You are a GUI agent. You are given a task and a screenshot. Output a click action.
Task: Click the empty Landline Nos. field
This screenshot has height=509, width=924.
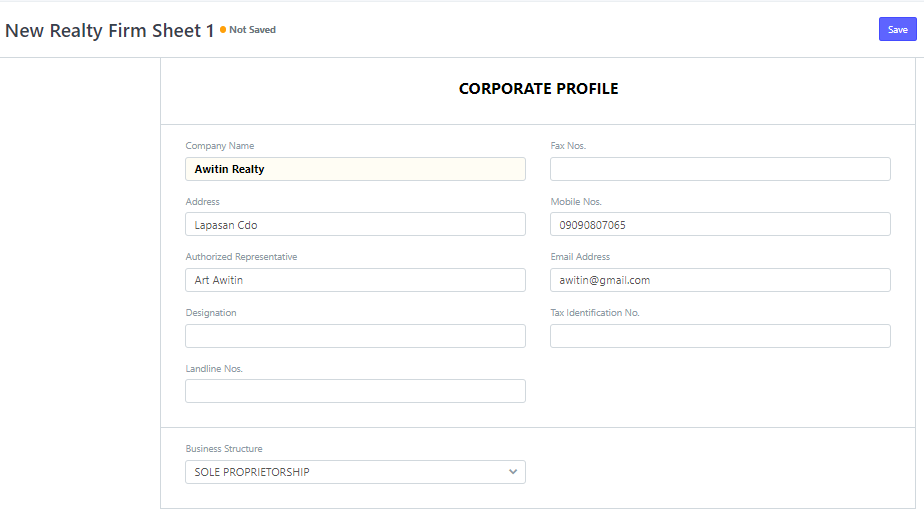point(355,391)
